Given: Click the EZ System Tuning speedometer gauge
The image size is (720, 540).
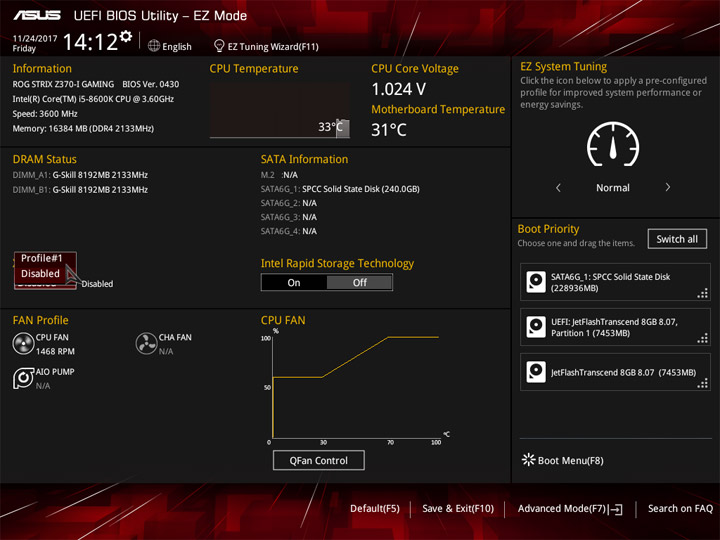Looking at the screenshot, I should point(613,144).
